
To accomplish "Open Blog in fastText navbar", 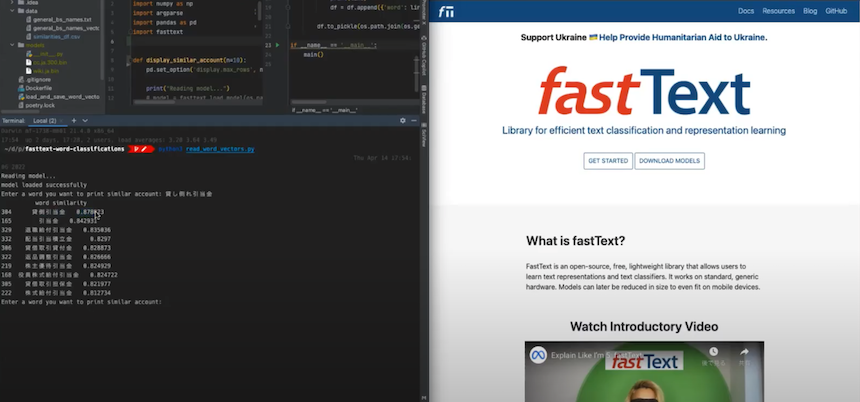I will tap(810, 11).
